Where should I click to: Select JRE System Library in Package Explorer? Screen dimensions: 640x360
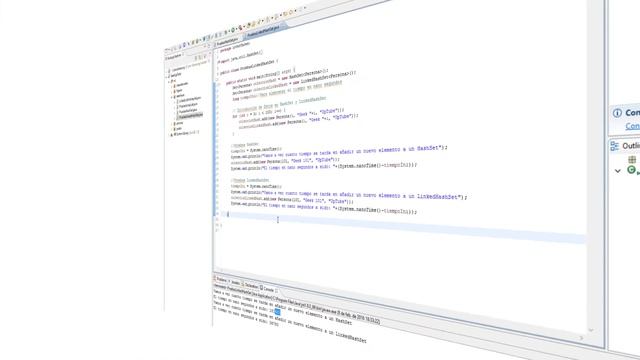pyautogui.click(x=186, y=133)
